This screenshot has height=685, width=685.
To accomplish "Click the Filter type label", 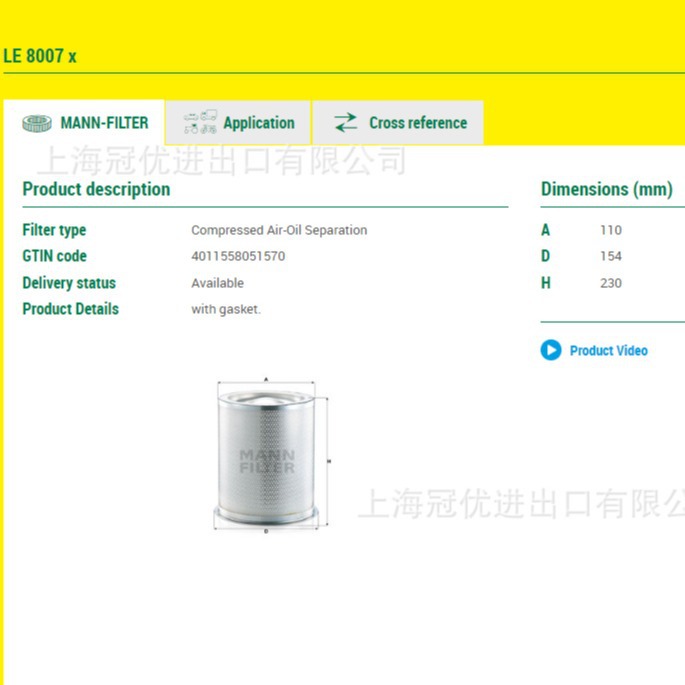I will click(x=54, y=230).
